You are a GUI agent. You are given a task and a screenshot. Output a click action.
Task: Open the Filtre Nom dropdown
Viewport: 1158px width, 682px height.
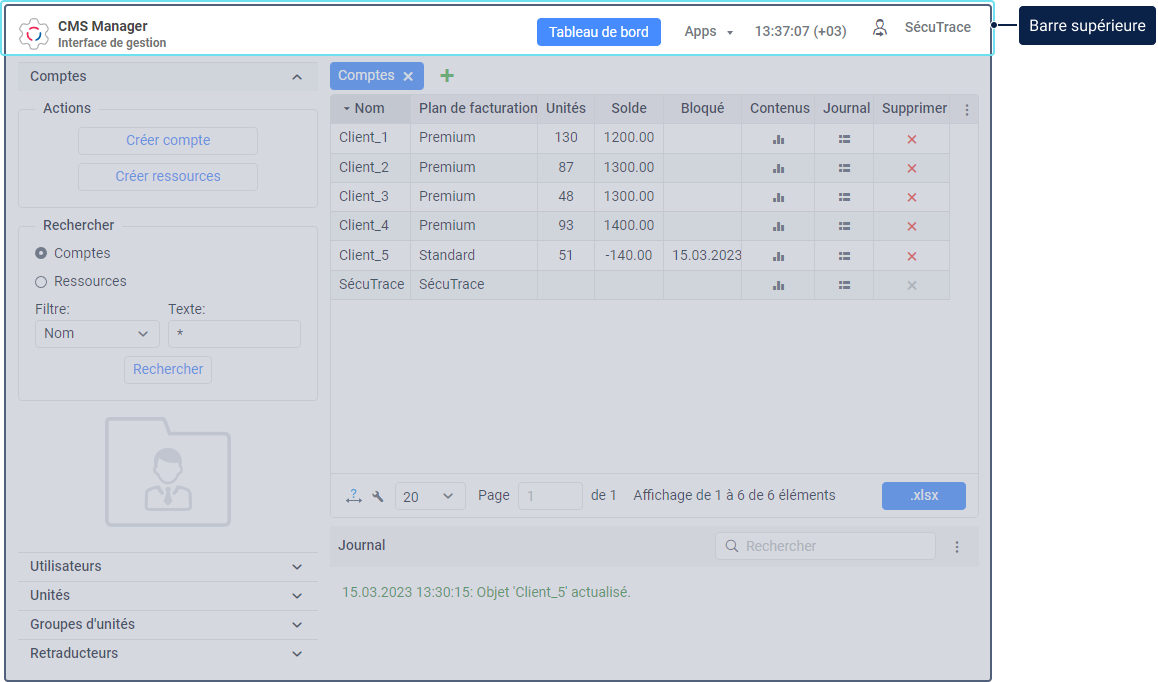click(97, 334)
